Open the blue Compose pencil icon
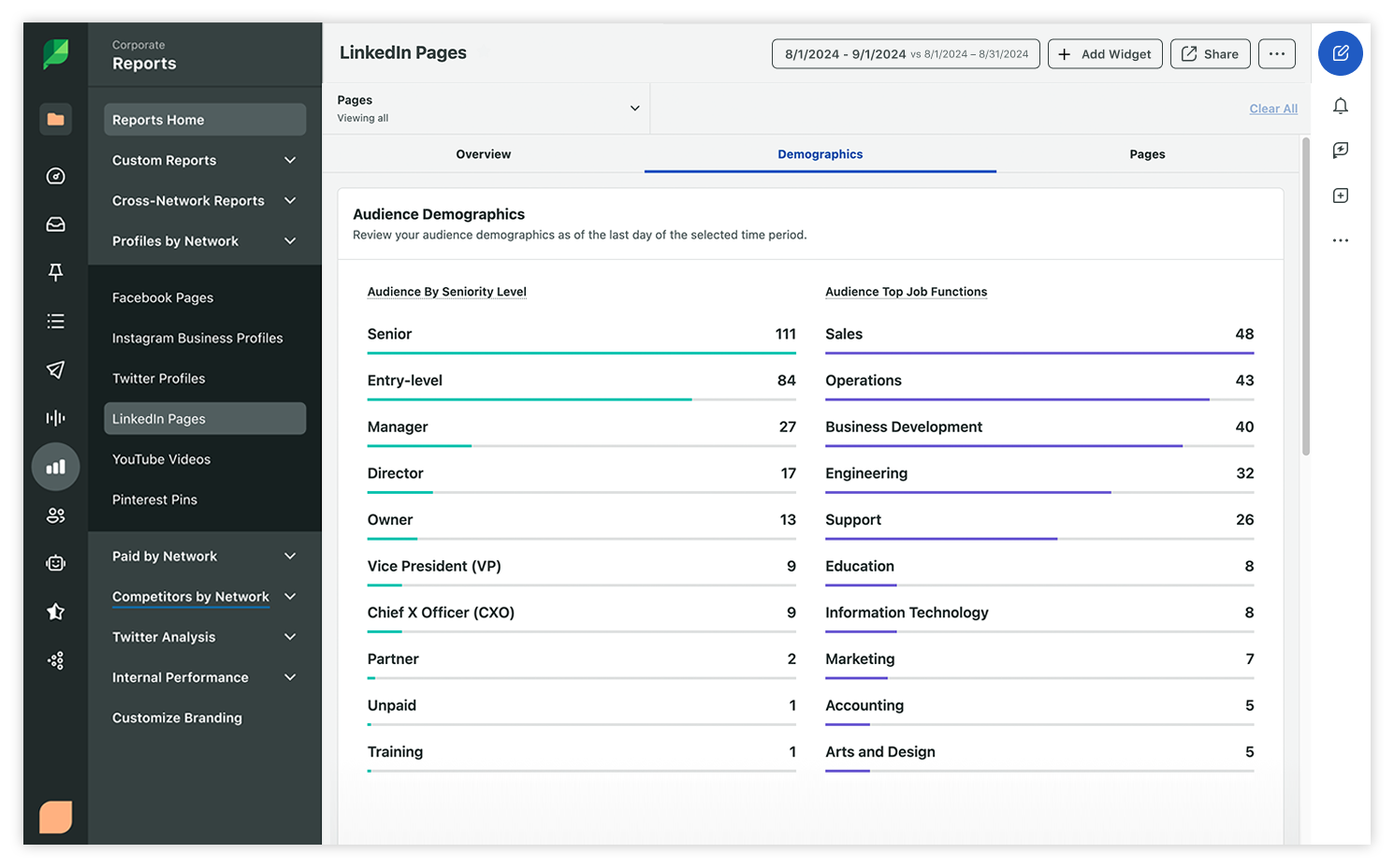The image size is (1394, 868). (x=1340, y=53)
